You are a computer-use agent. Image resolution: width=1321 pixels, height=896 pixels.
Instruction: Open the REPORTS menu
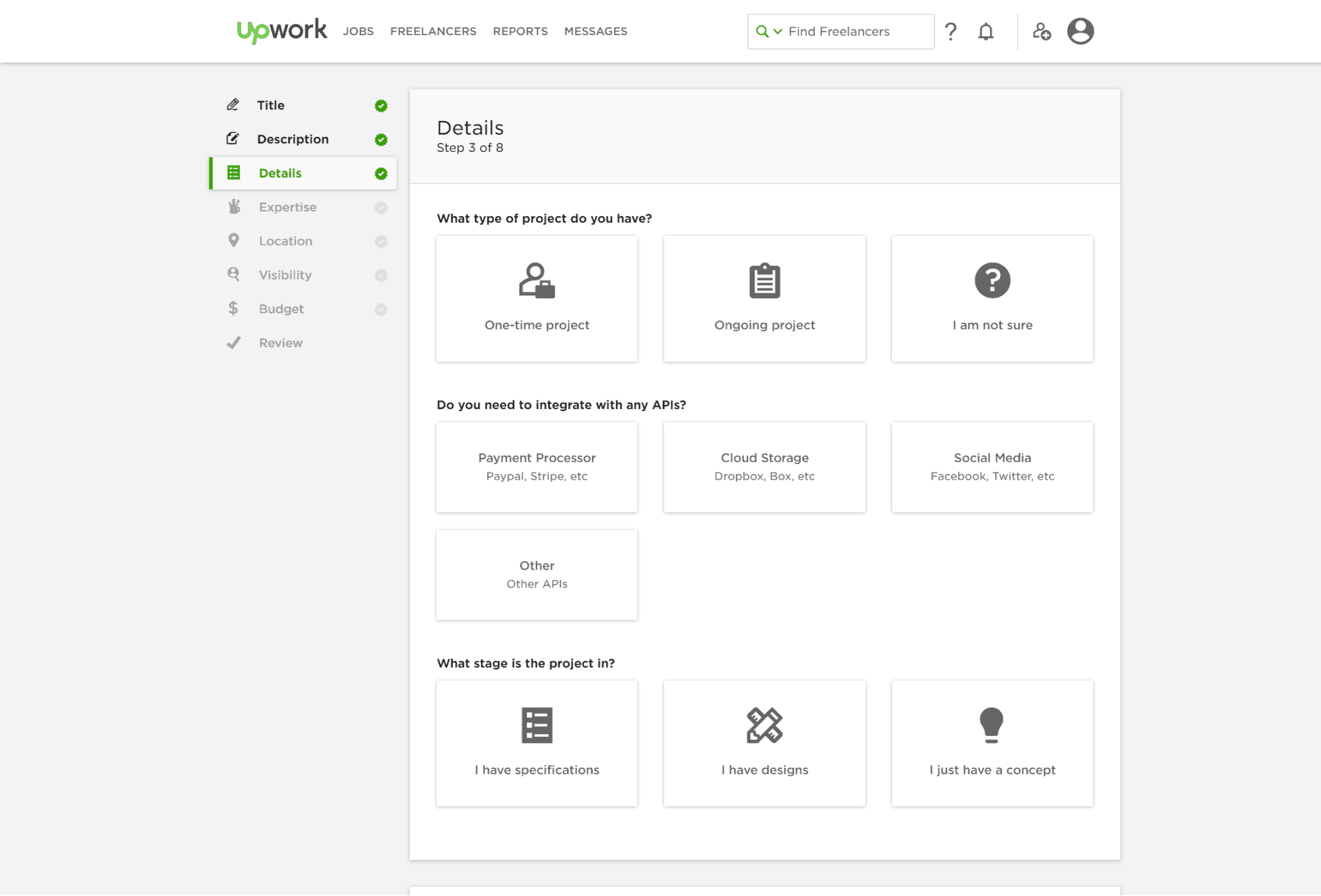click(520, 31)
